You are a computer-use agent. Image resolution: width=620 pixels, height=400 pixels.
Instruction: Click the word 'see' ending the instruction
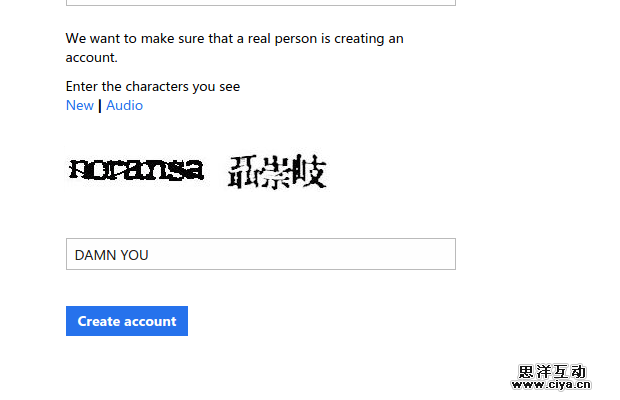pos(230,87)
